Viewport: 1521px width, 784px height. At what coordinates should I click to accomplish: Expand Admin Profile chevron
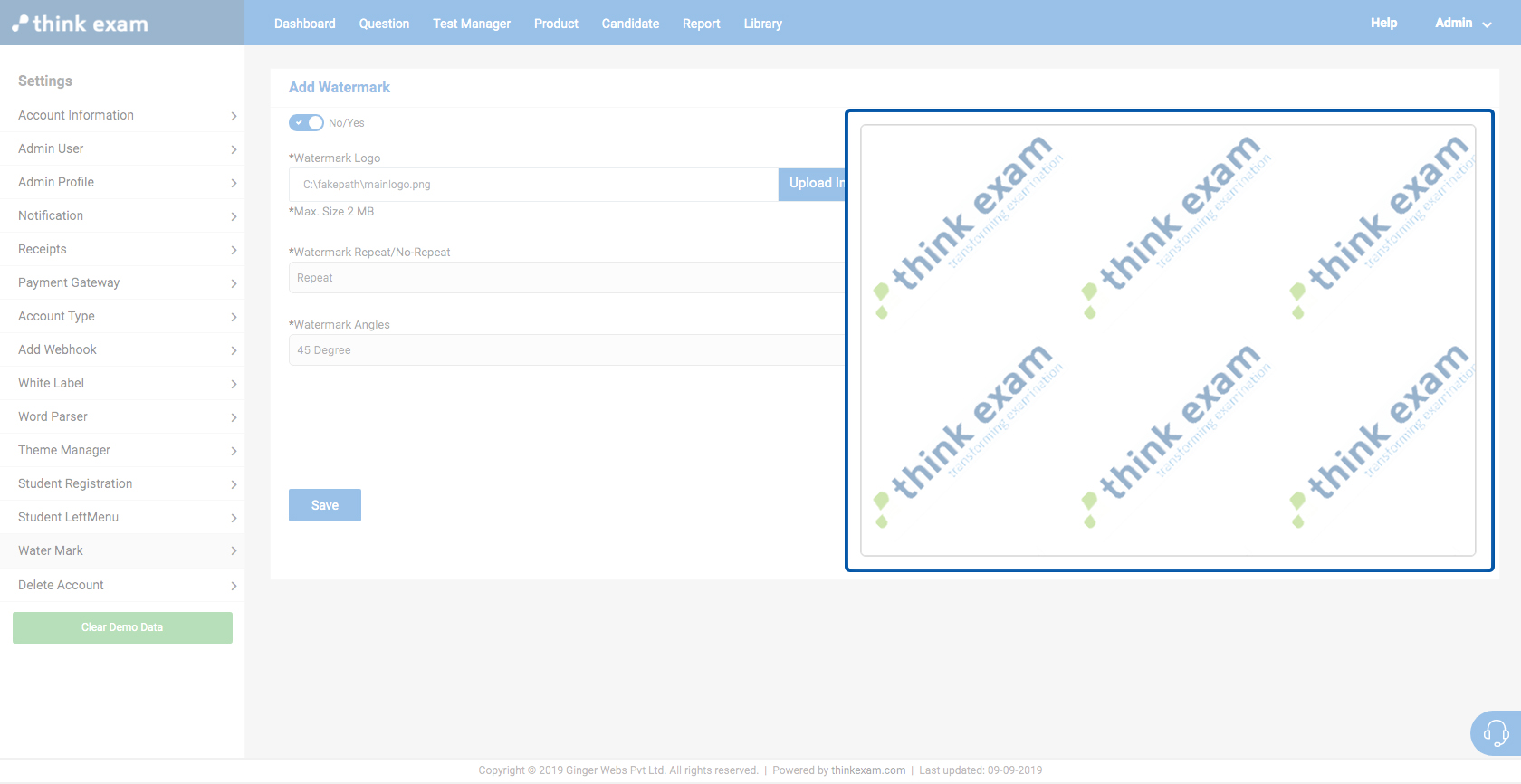pos(234,183)
